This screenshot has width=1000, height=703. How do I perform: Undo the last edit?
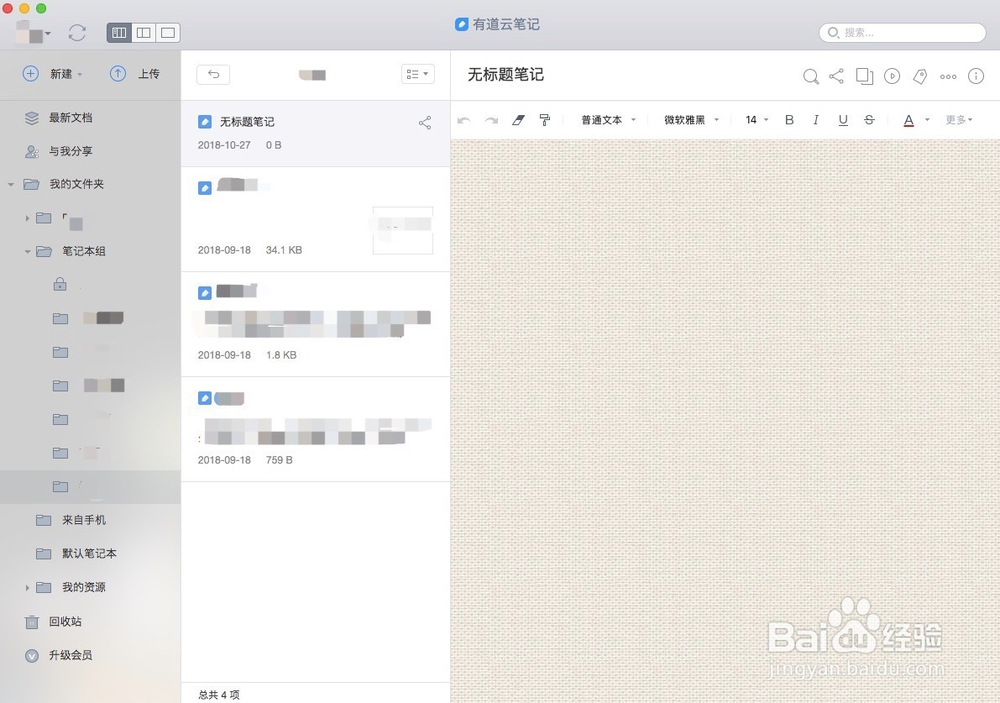(x=463, y=119)
